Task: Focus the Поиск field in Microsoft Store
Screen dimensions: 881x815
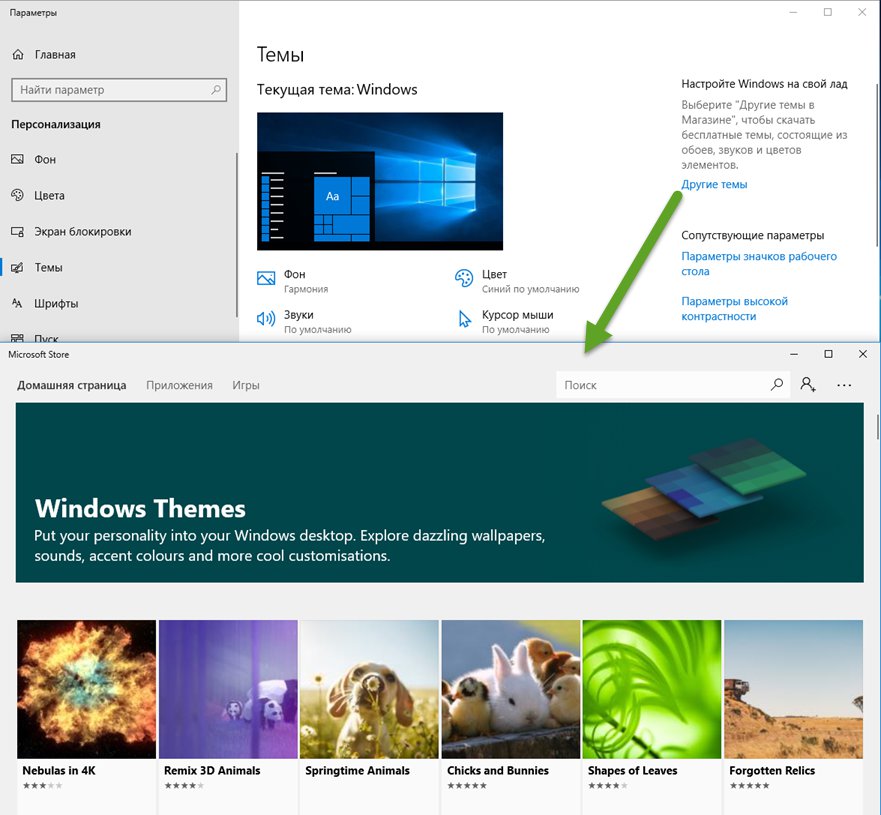Action: [673, 385]
